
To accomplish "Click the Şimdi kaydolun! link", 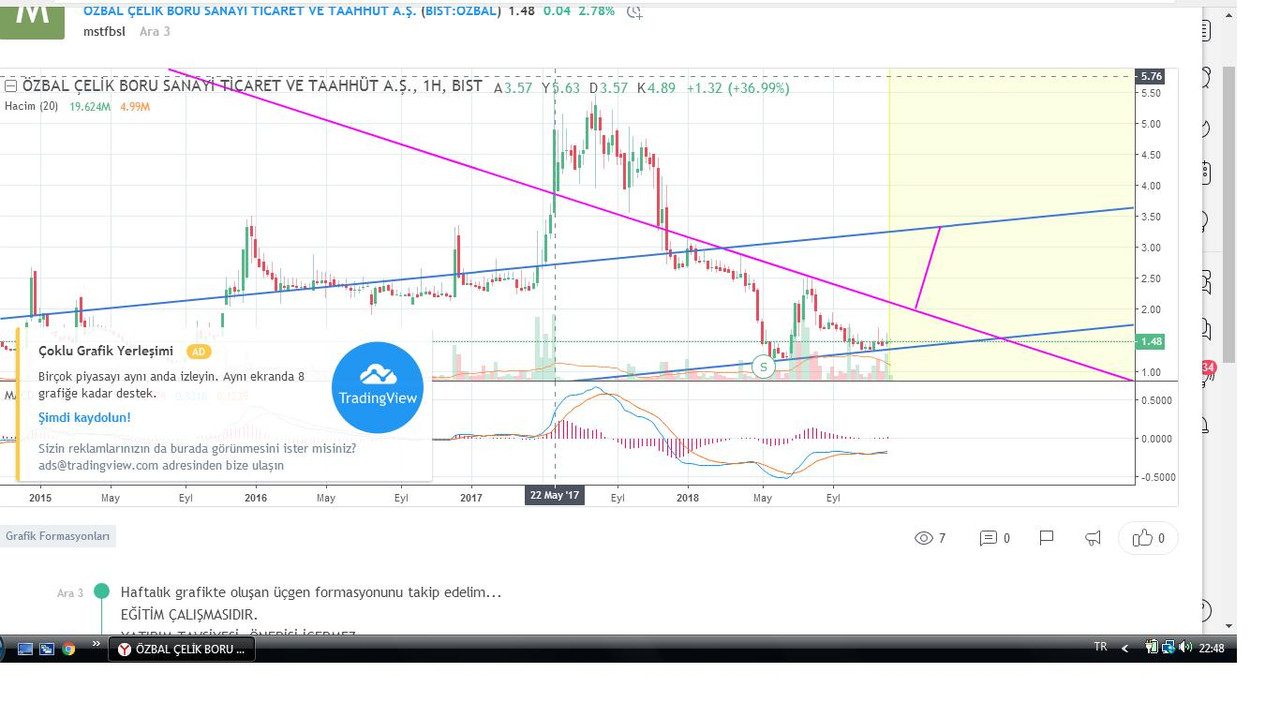I will tap(84, 418).
